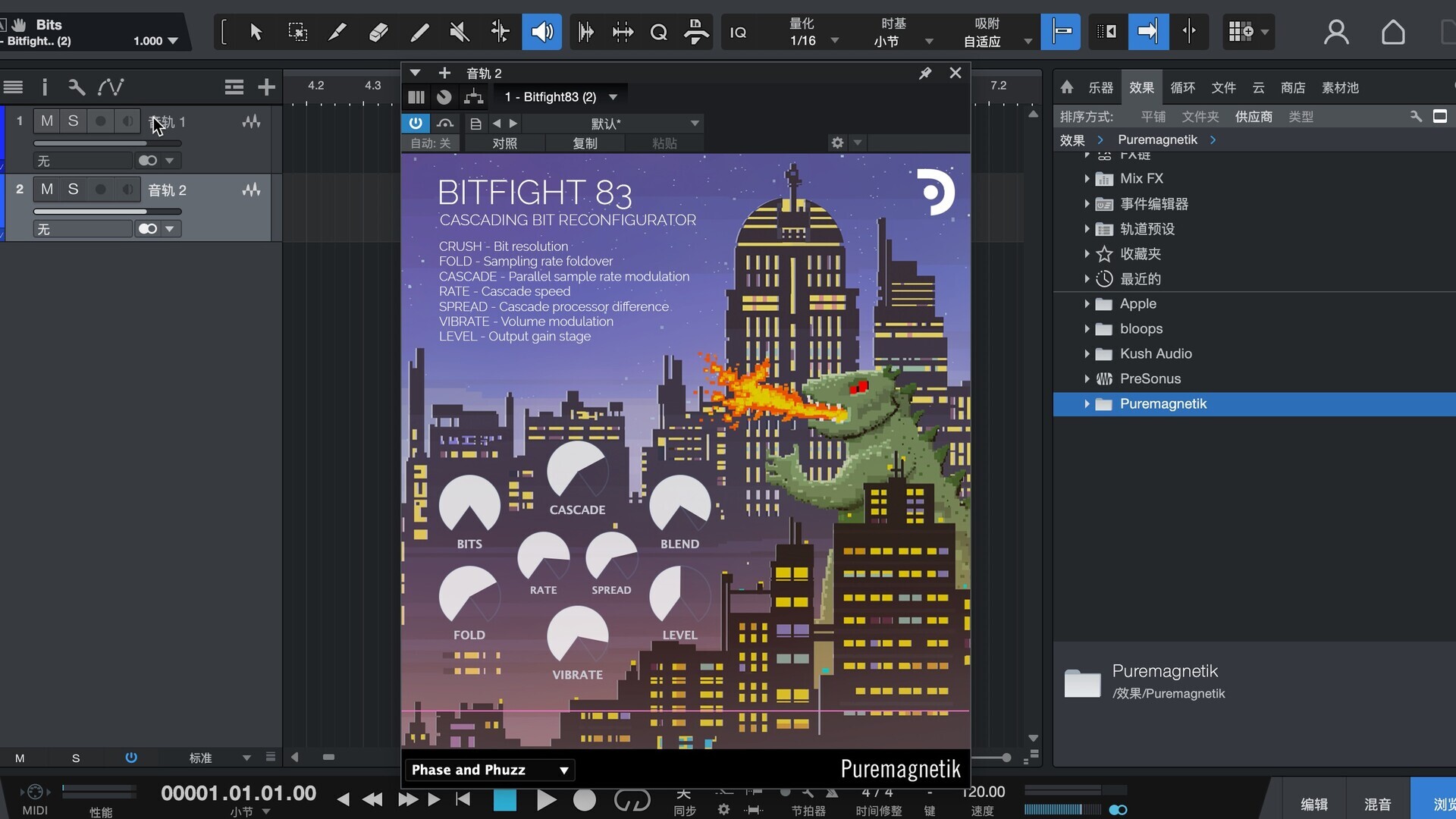Open input dropdown of 音轨 2
1456x819 pixels.
[x=83, y=229]
